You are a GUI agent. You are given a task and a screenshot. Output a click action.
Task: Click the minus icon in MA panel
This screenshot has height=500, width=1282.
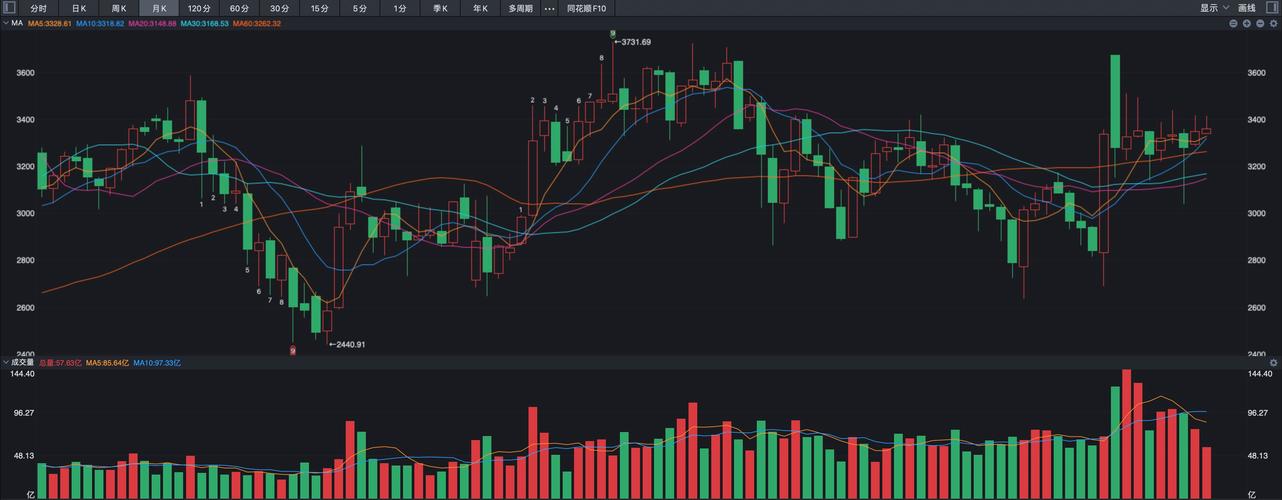click(1260, 23)
